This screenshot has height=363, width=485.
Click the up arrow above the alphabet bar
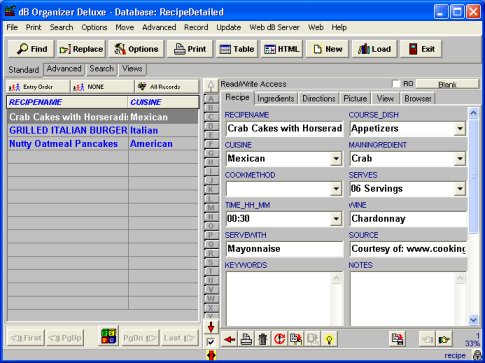211,87
